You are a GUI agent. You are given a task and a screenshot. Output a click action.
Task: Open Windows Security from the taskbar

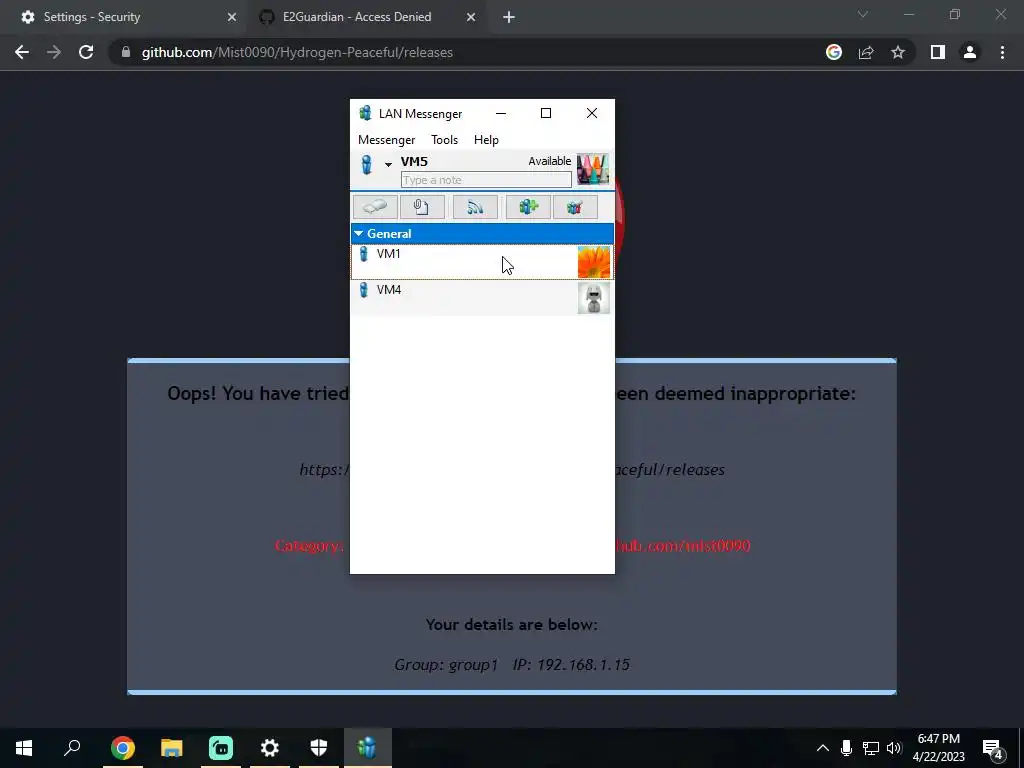coord(319,748)
